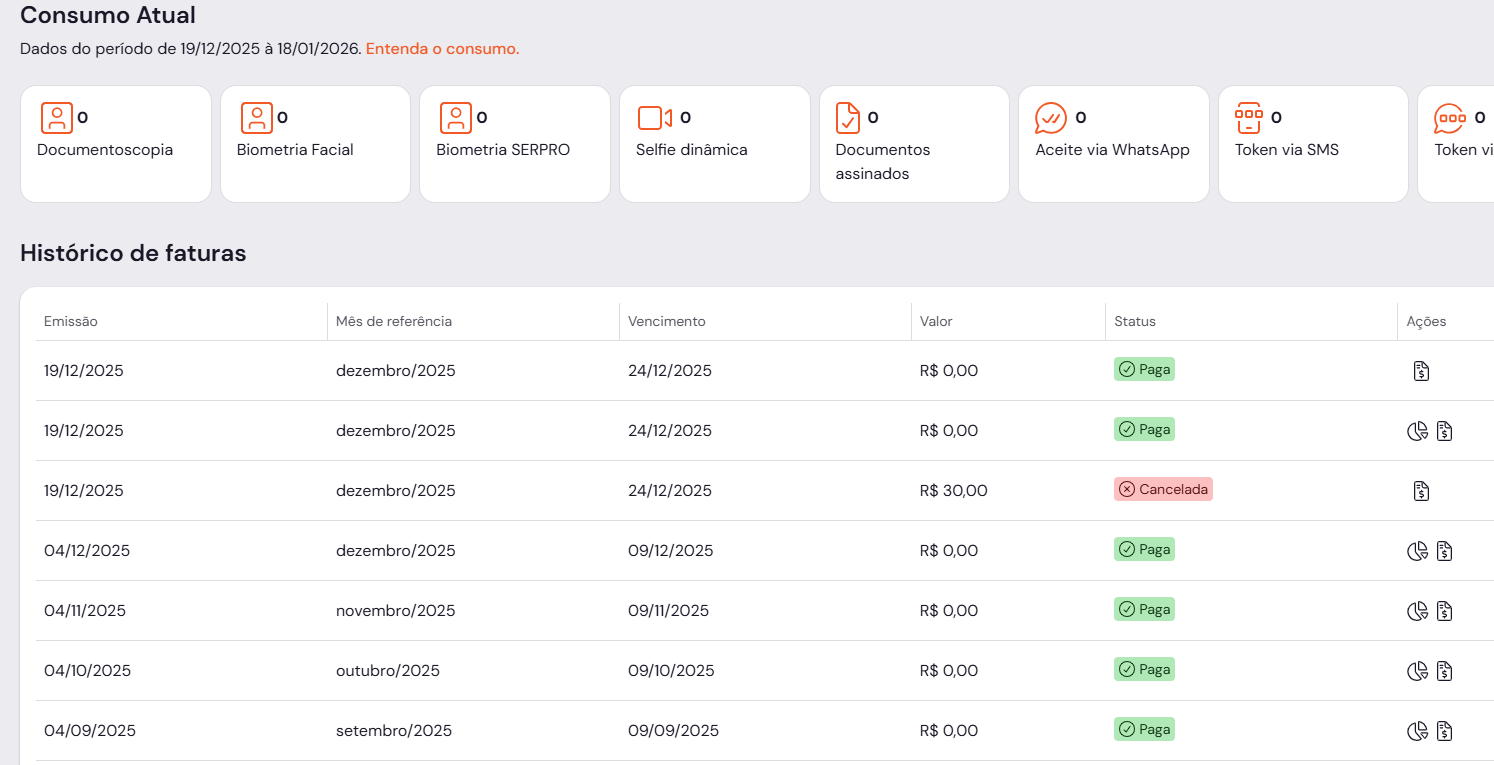Image resolution: width=1494 pixels, height=765 pixels.
Task: Click the Vencimento column header
Action: click(666, 322)
